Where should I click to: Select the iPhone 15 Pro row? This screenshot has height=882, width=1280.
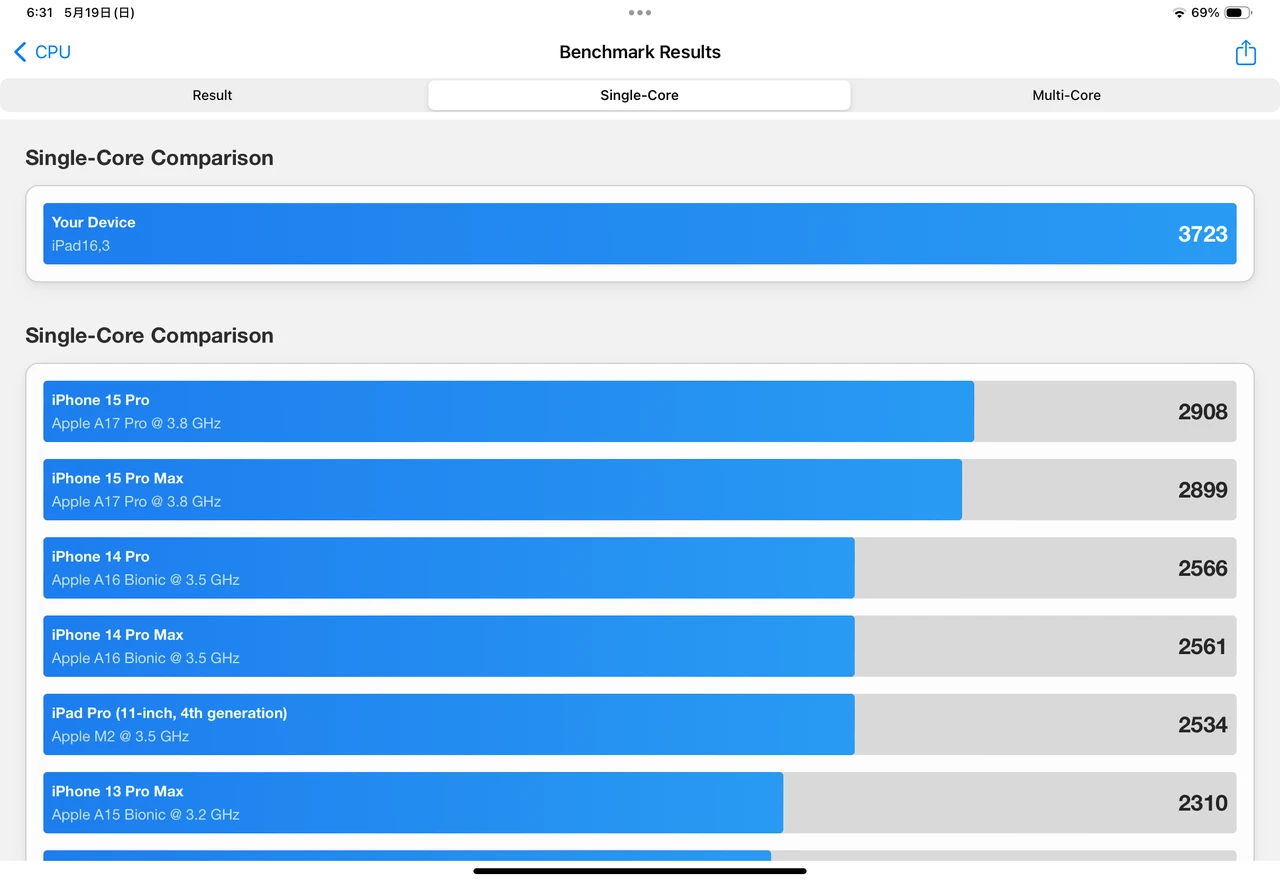[640, 411]
